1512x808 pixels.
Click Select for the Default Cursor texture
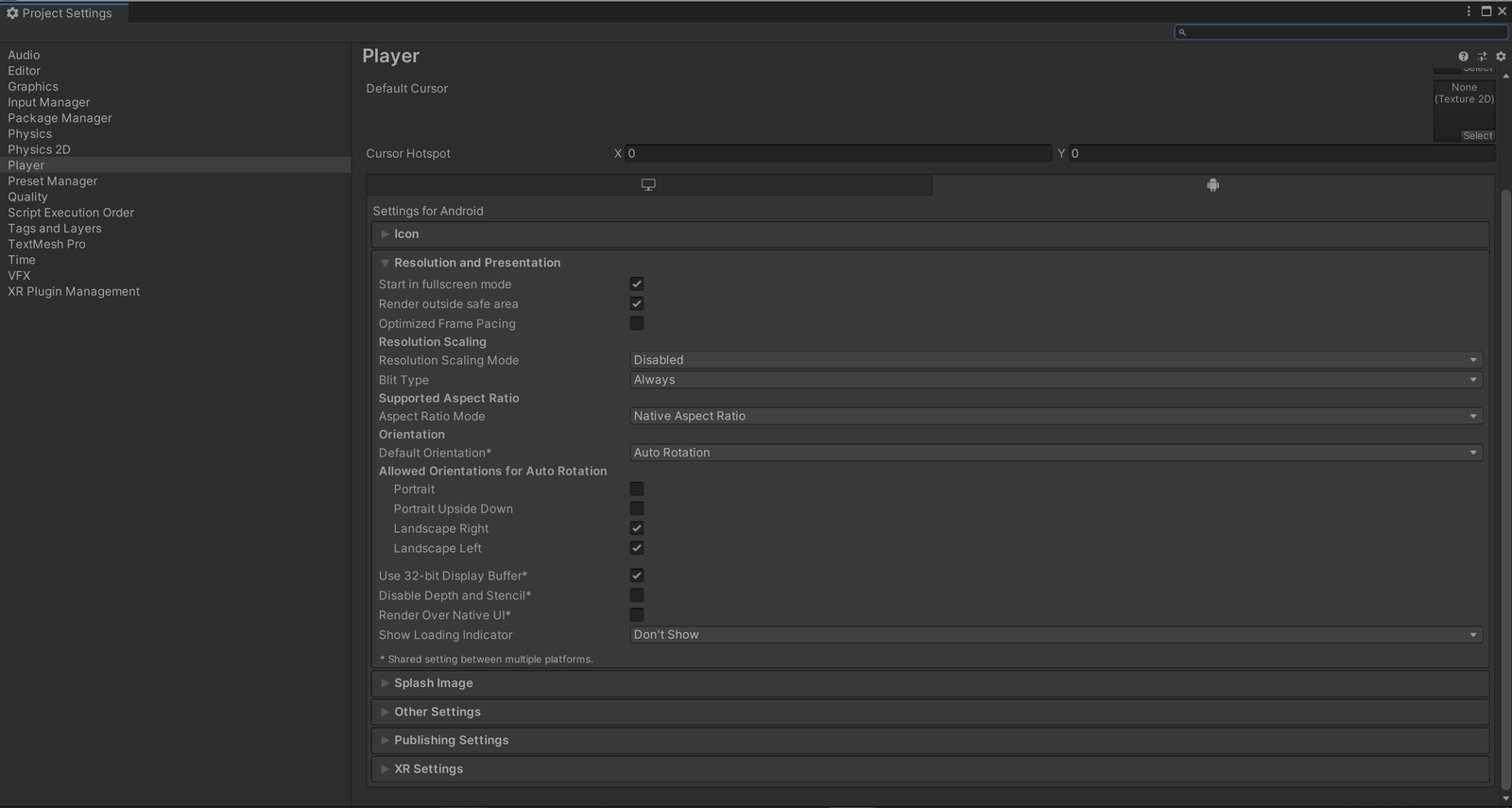coord(1478,136)
